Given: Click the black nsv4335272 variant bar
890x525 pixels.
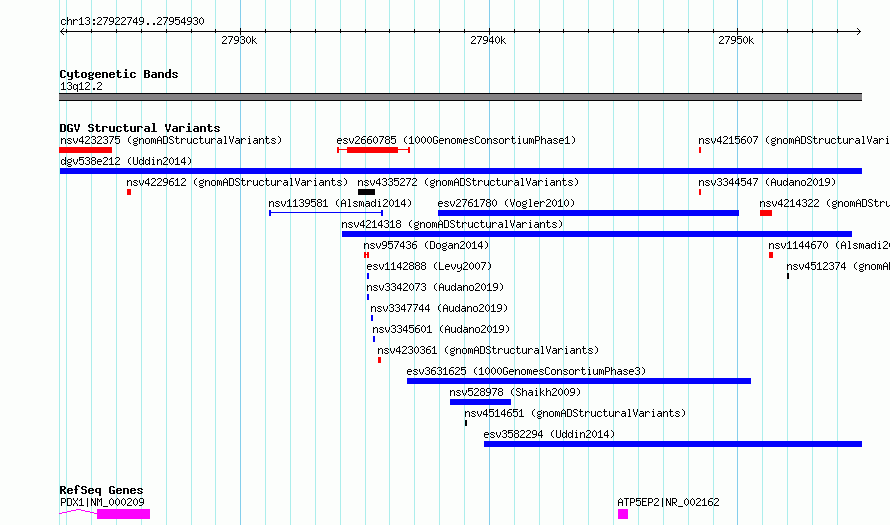Looking at the screenshot, I should (366, 192).
